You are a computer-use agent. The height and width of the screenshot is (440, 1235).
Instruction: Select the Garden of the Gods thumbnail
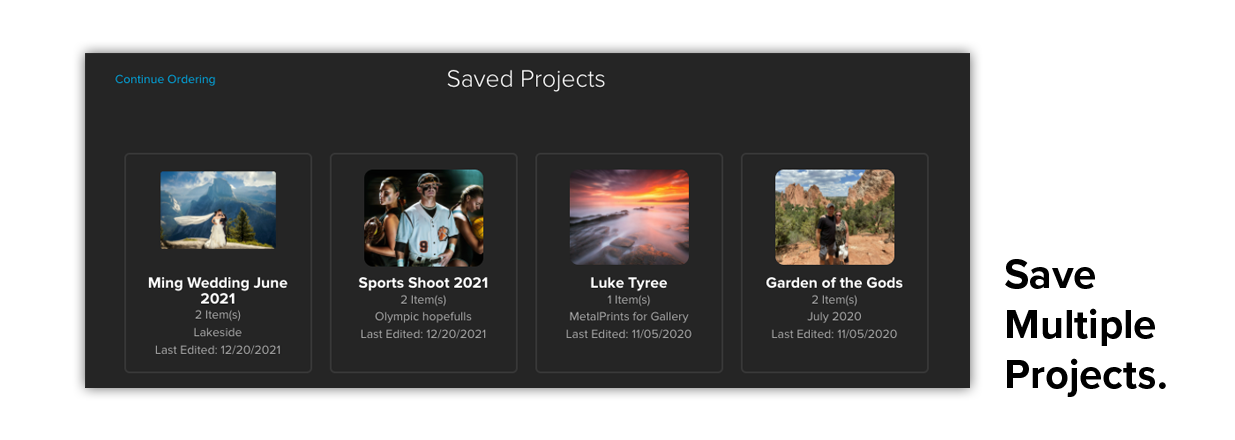834,217
